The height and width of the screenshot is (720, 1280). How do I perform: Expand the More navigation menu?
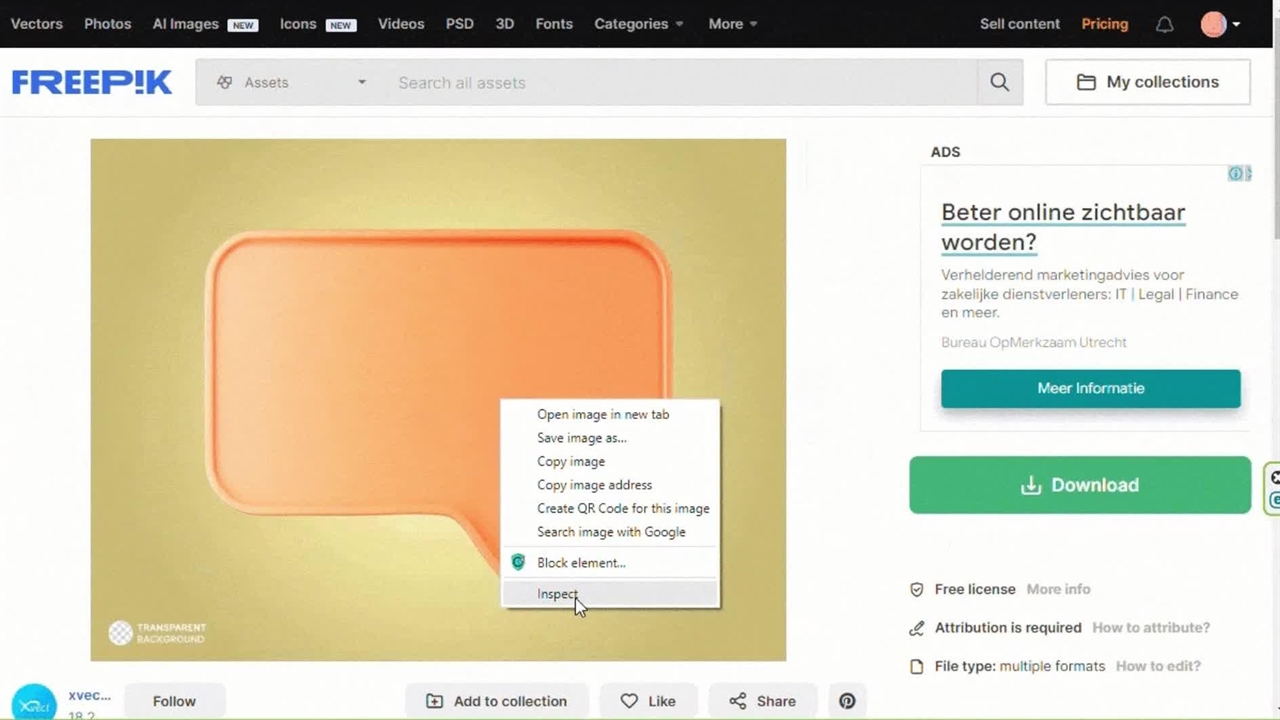click(732, 24)
